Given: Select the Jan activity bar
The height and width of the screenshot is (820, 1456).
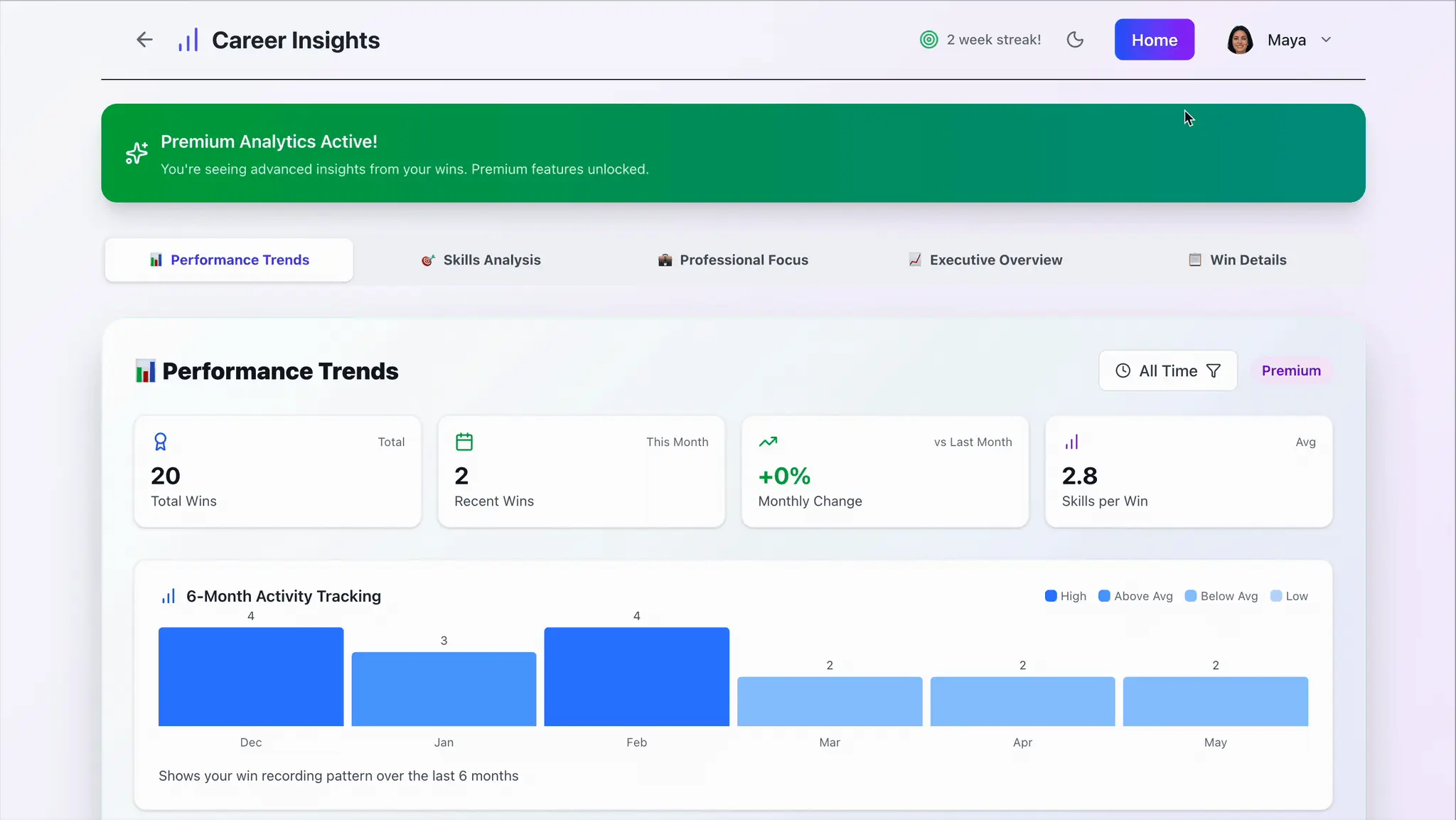Looking at the screenshot, I should click(444, 689).
